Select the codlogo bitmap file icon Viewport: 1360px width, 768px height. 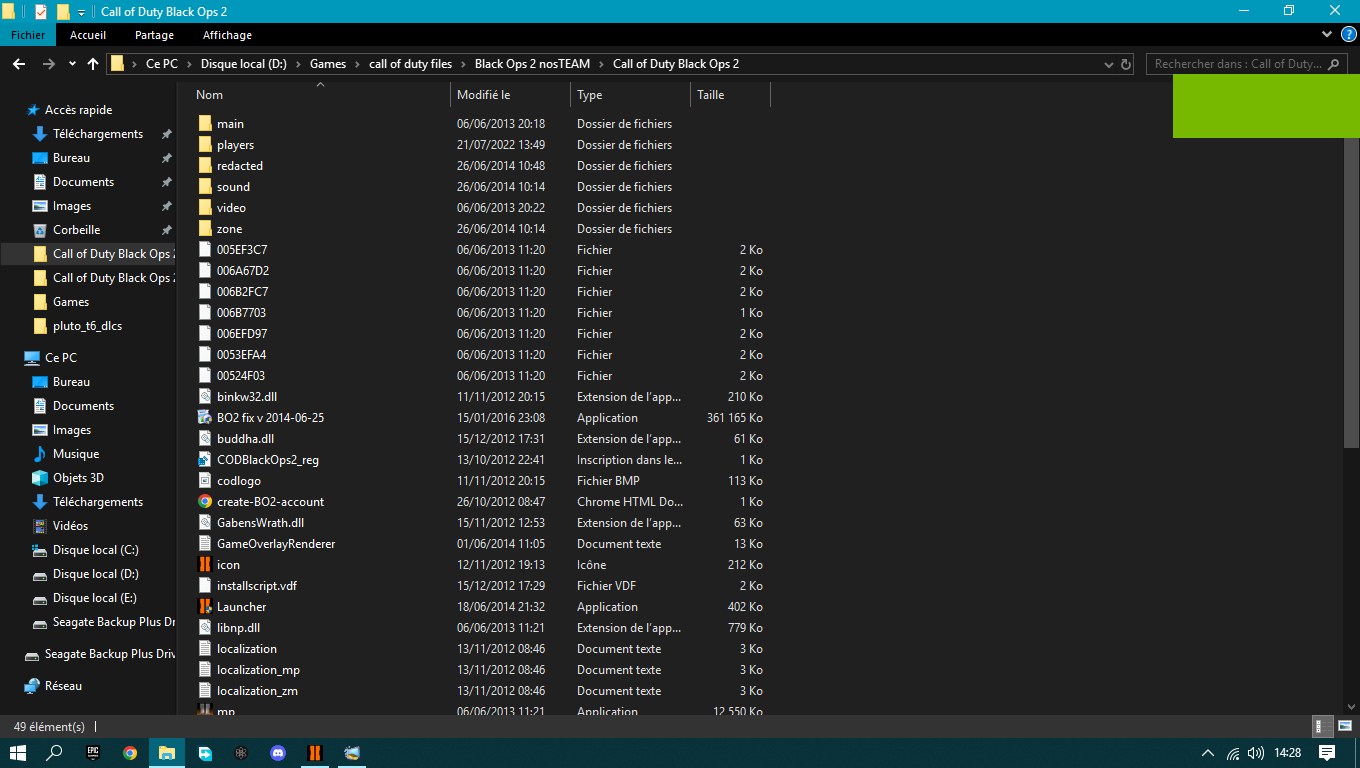click(205, 481)
